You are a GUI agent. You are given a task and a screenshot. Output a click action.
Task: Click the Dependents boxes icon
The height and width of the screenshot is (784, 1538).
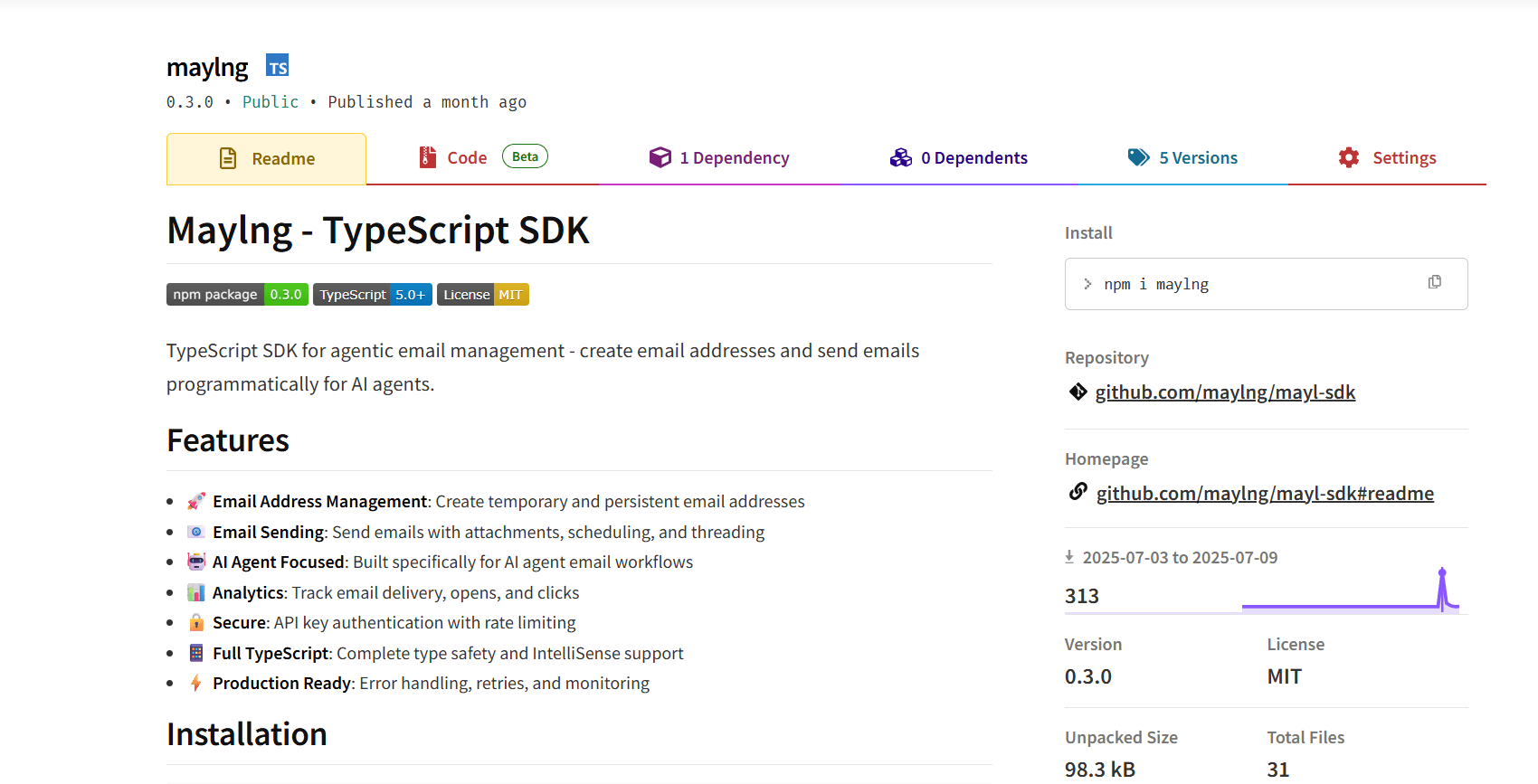(x=901, y=158)
